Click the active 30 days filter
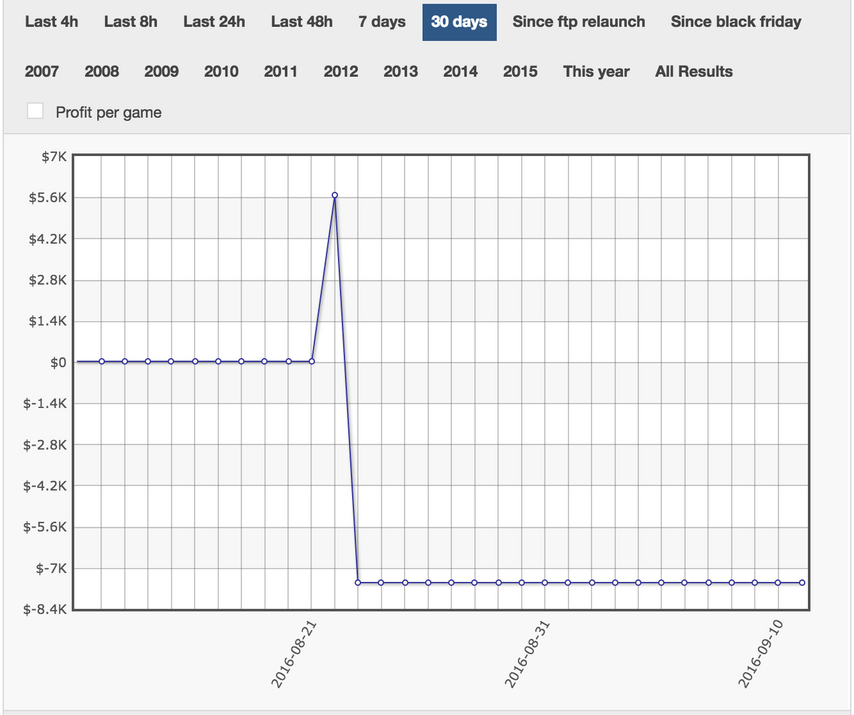The width and height of the screenshot is (854, 715). point(459,22)
